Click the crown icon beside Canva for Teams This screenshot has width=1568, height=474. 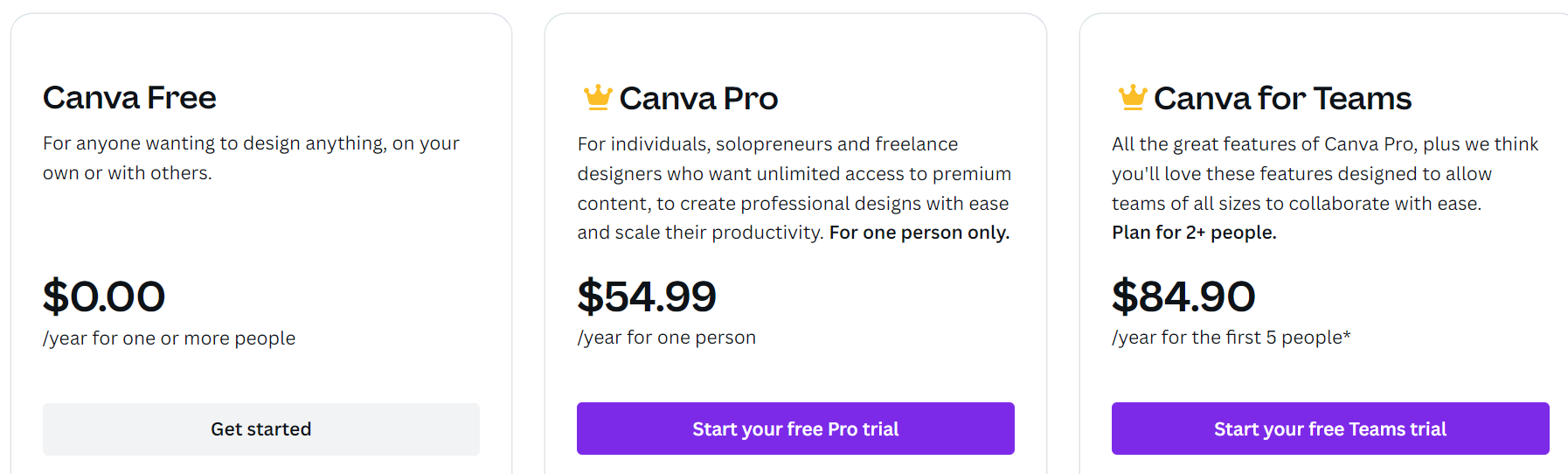point(1133,97)
